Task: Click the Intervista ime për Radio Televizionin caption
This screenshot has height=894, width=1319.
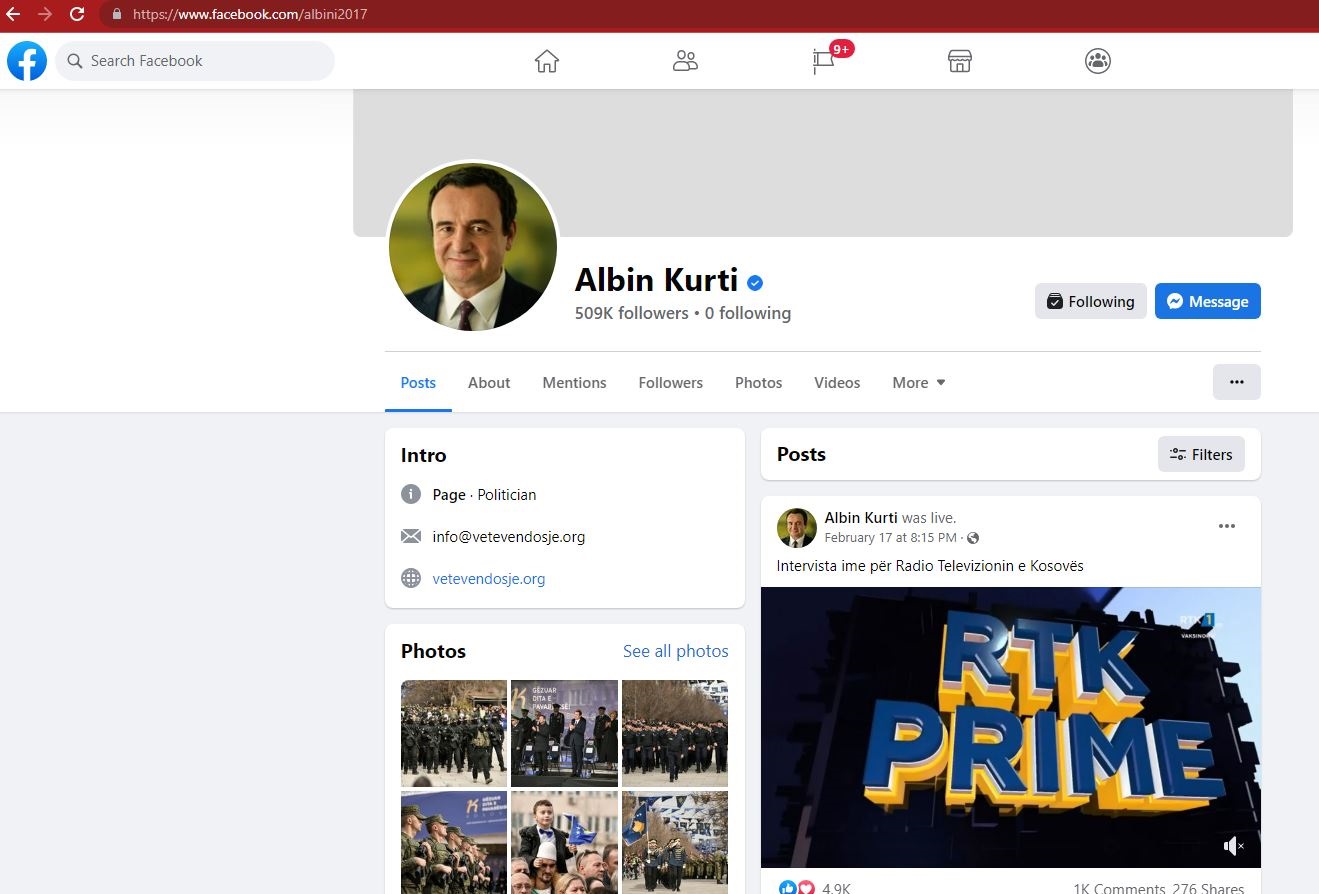Action: [x=930, y=566]
